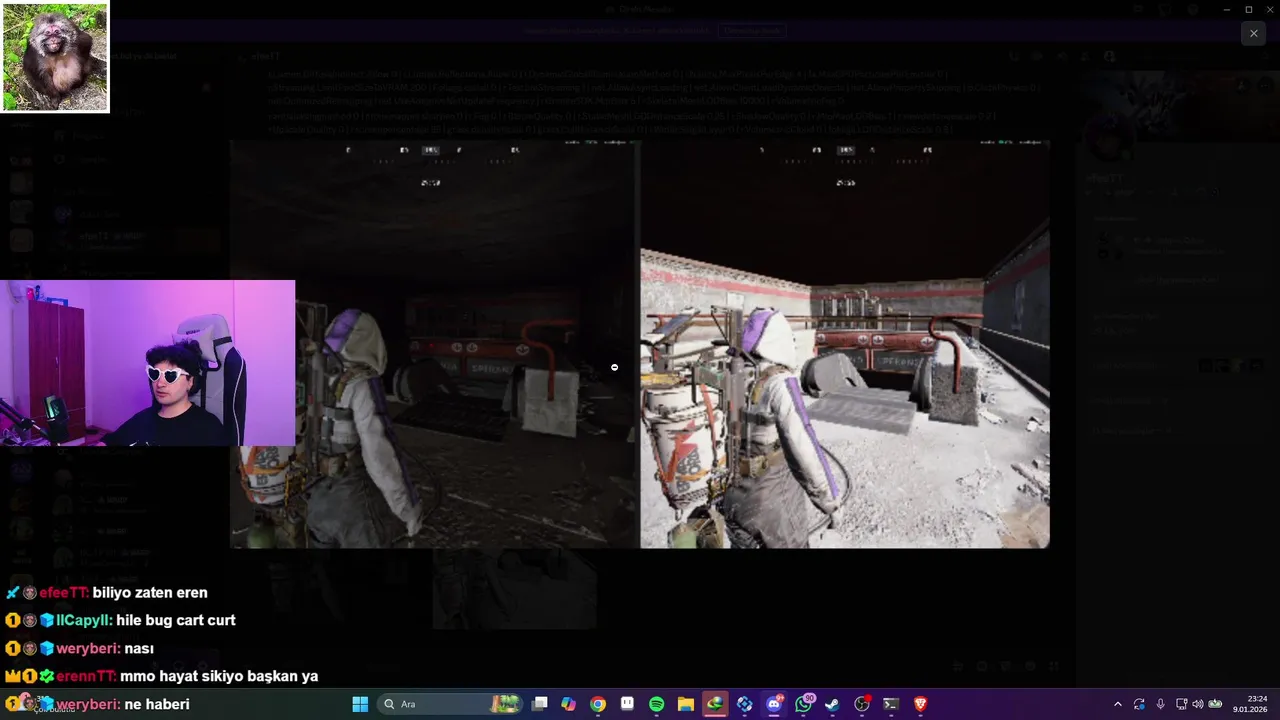Viewport: 1280px width, 720px height.
Task: Open OBS Studio from the taskbar
Action: coord(861,704)
